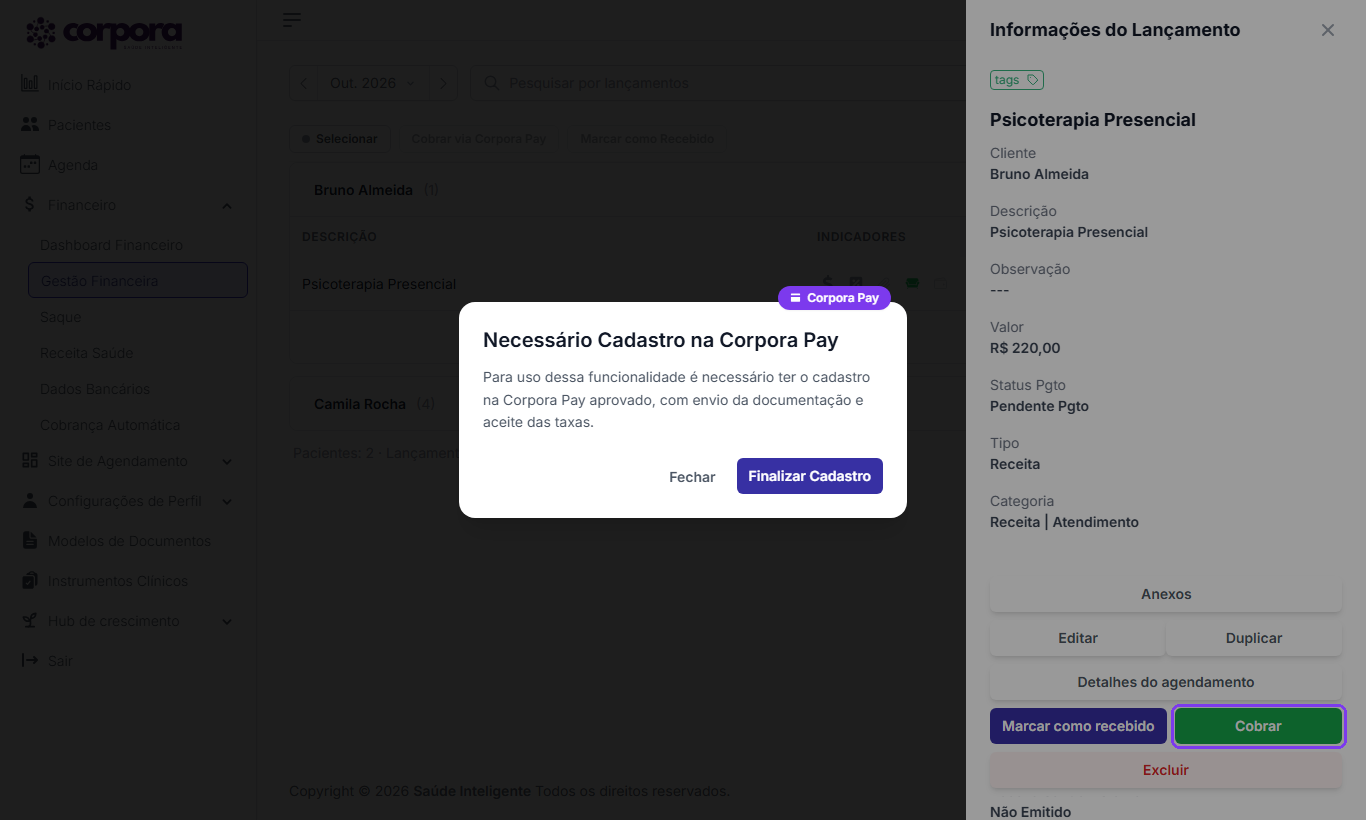
Task: Click the Modelos de Documentos file icon
Action: [30, 541]
